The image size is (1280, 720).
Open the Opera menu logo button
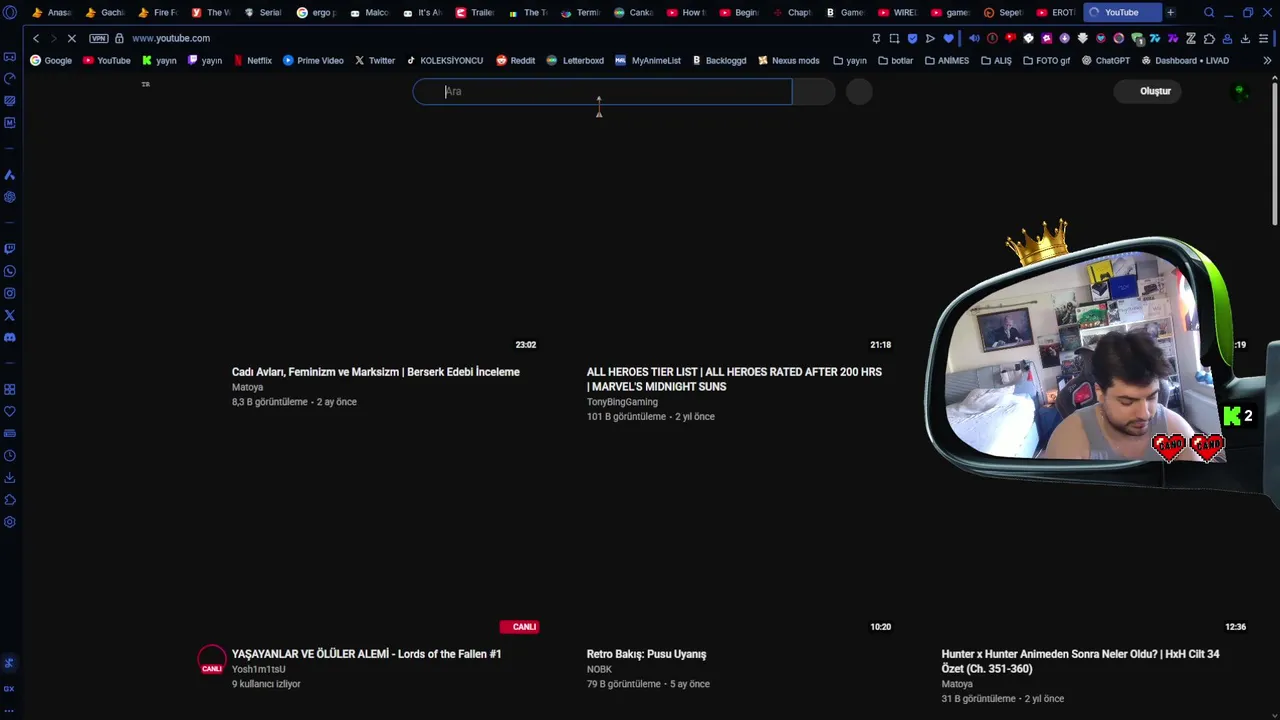point(10,12)
